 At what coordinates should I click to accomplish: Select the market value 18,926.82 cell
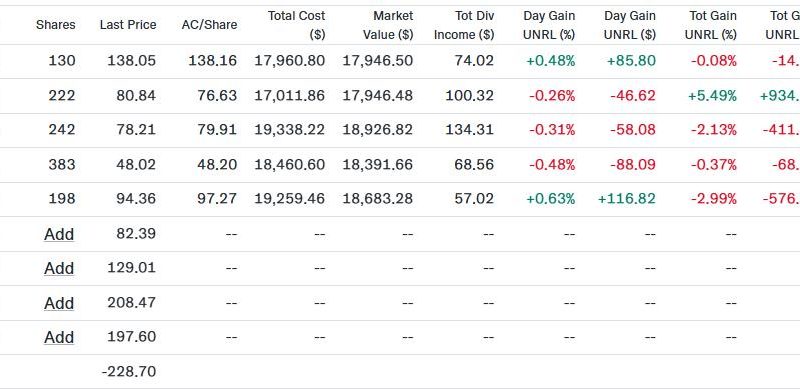pyautogui.click(x=378, y=130)
